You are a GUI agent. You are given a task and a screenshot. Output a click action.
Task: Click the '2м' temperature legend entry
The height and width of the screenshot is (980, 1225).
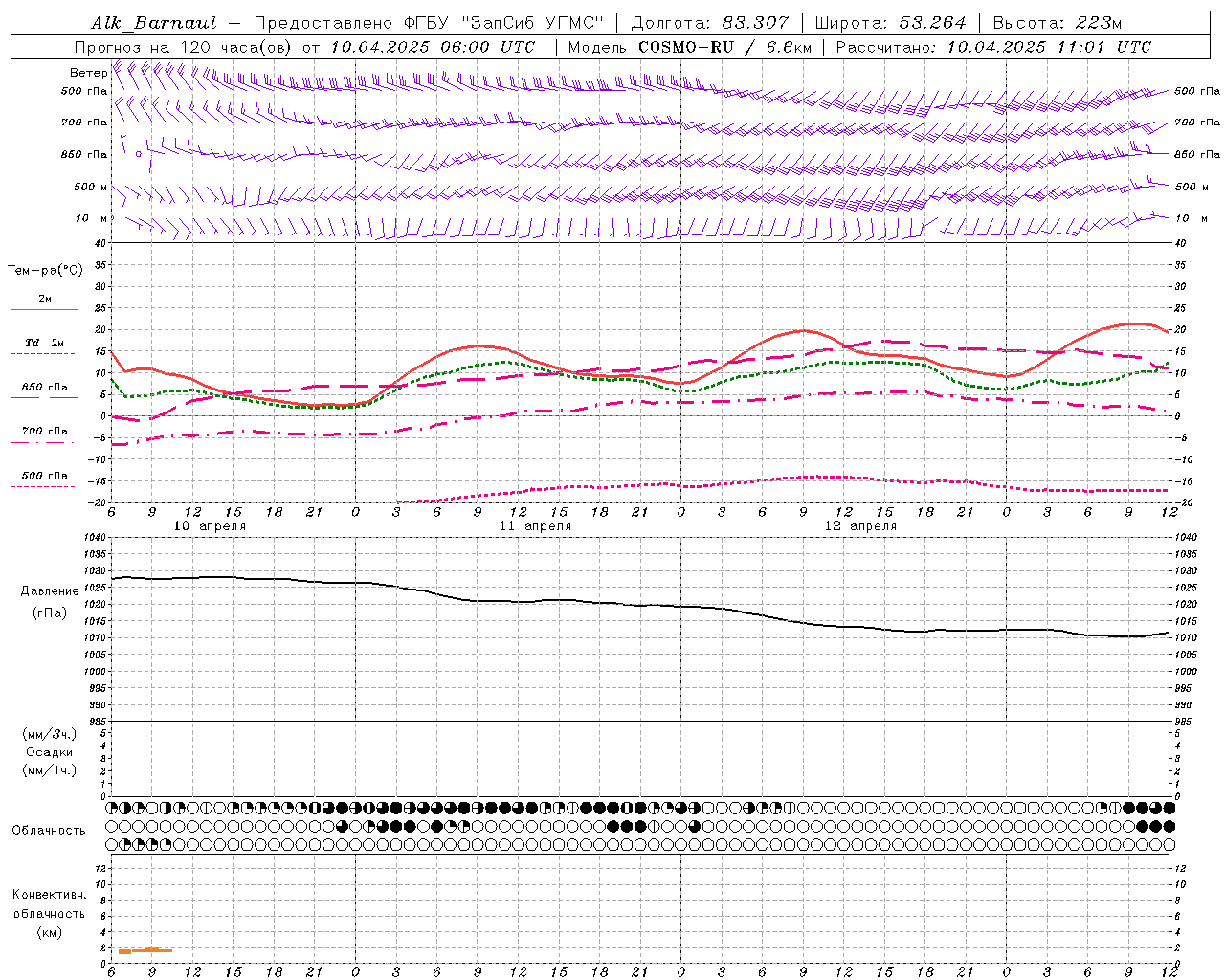pos(45,300)
